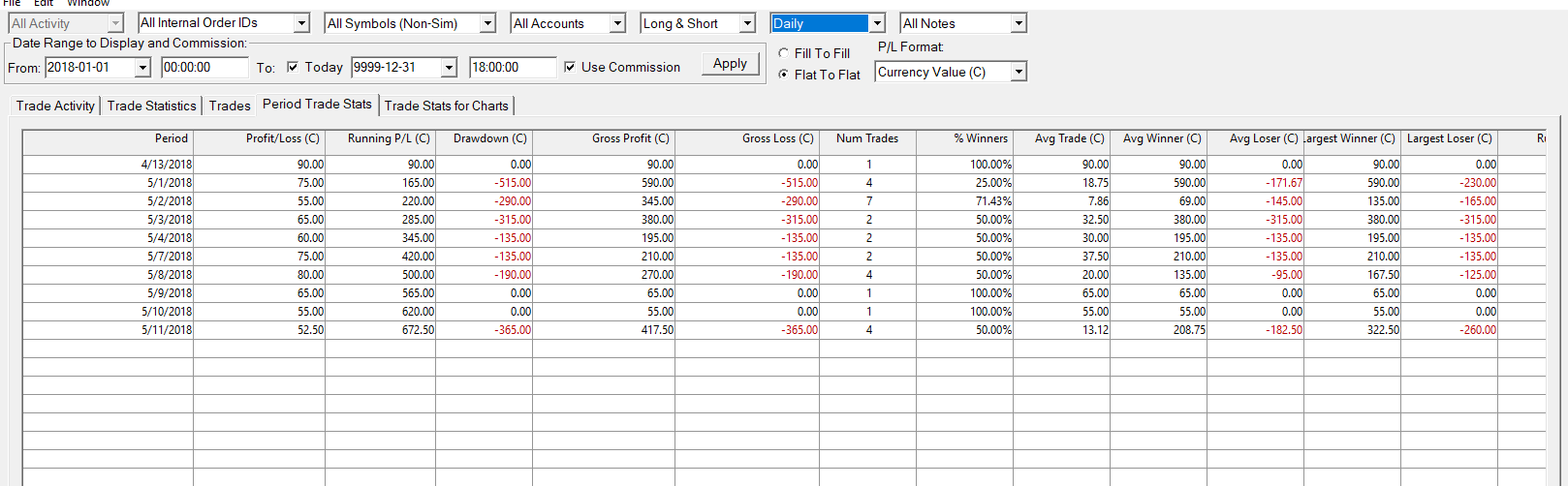The height and width of the screenshot is (486, 1568).
Task: Open the Trade Statistics tab
Action: click(151, 106)
